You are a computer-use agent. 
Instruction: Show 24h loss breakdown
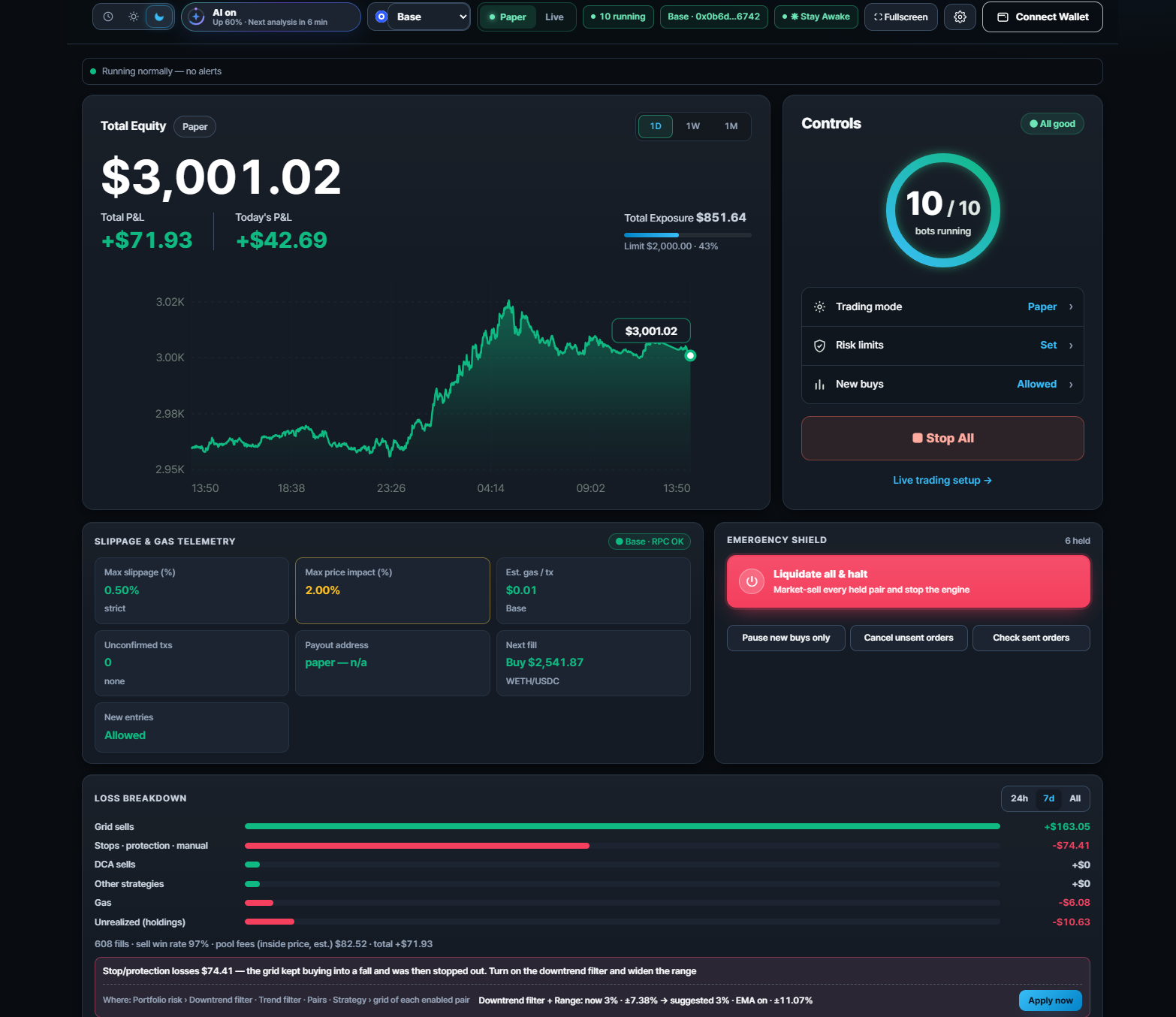tap(1019, 798)
